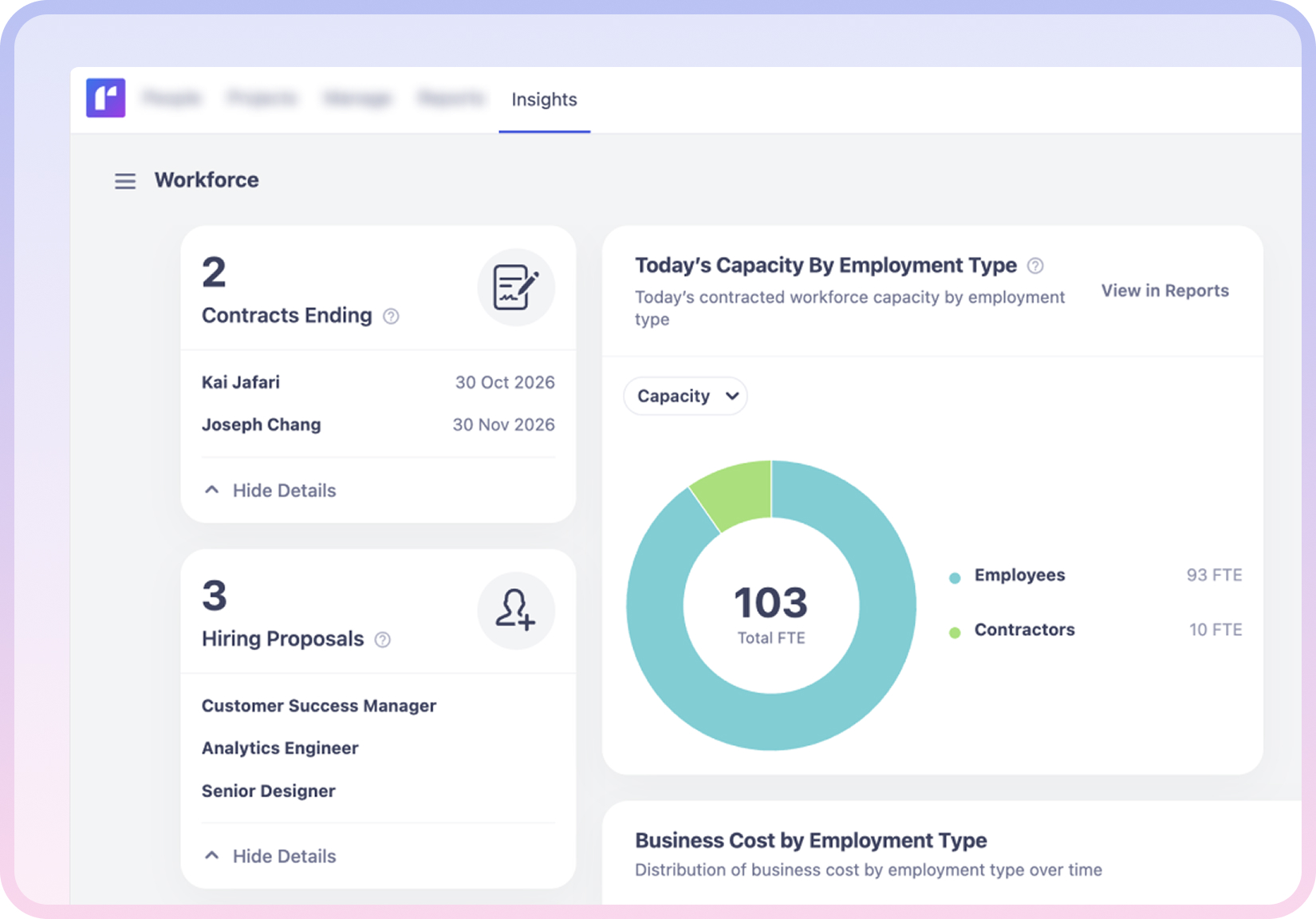Open help icon beside Today's Capacity title

point(1035,266)
